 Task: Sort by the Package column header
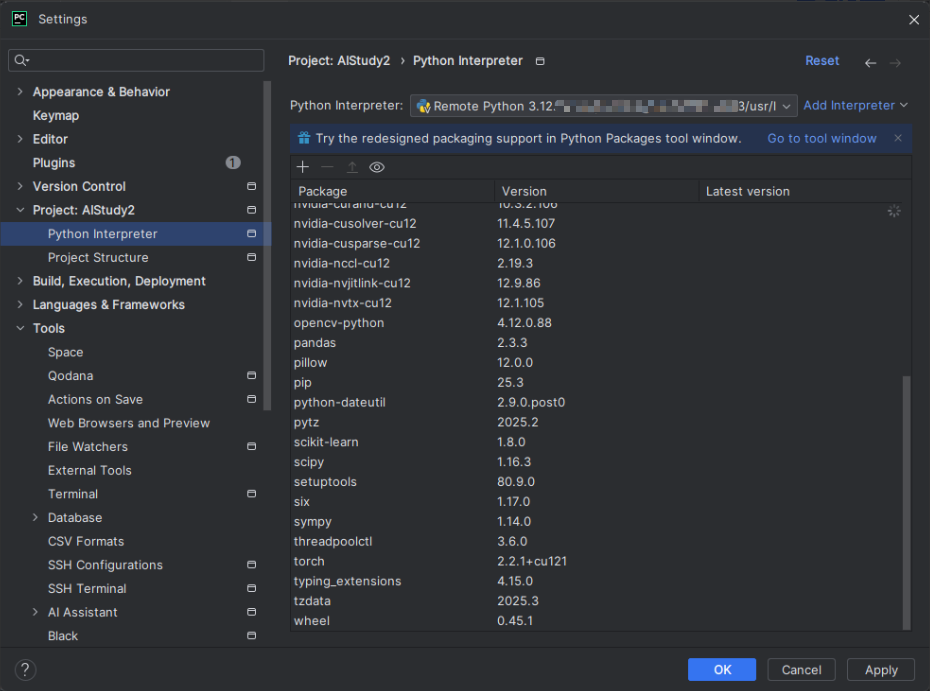tap(393, 192)
